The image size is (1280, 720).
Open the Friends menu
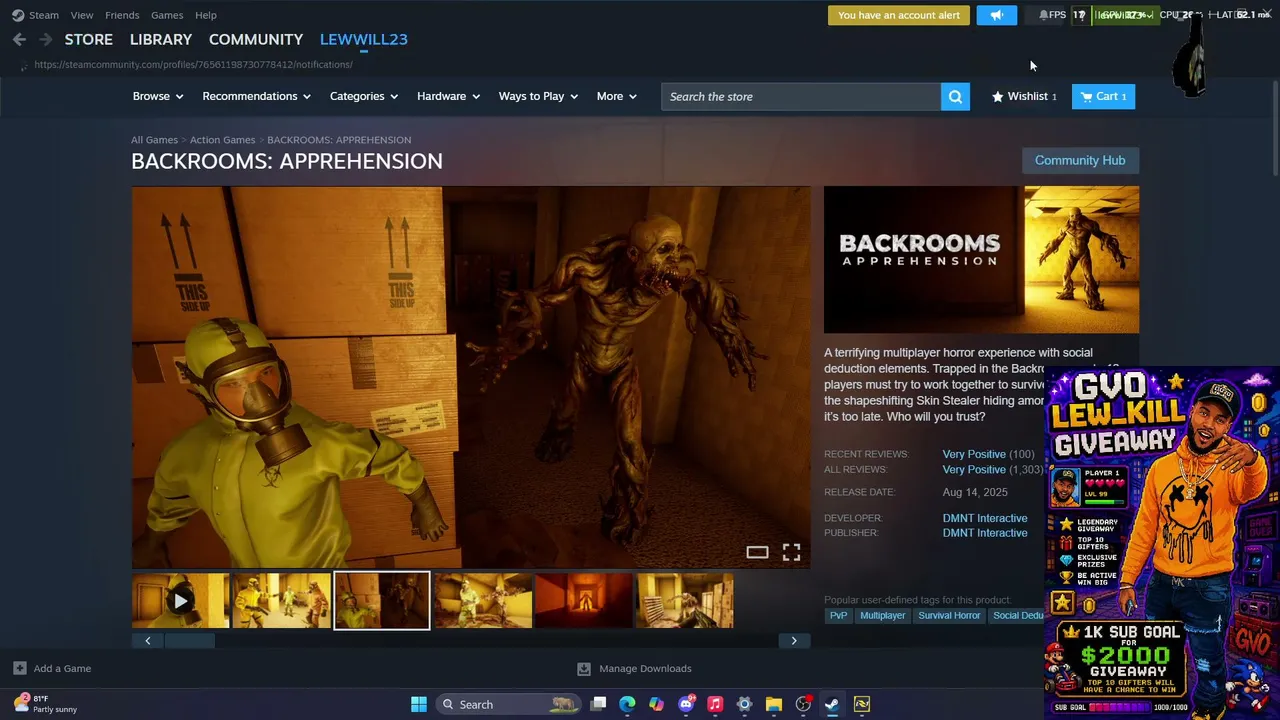point(122,15)
